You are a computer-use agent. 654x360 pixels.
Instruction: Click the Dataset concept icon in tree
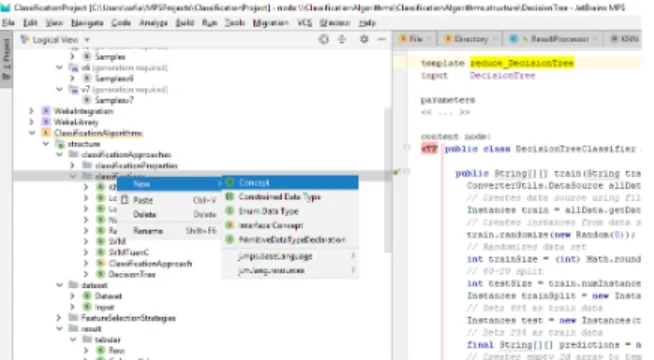point(87,296)
